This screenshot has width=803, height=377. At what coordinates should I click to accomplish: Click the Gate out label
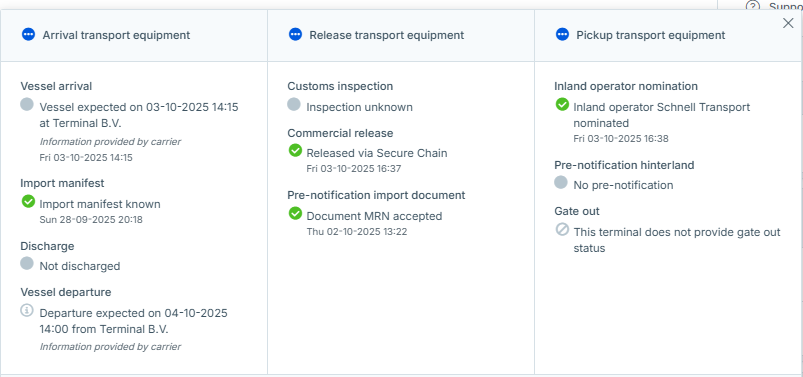(577, 211)
